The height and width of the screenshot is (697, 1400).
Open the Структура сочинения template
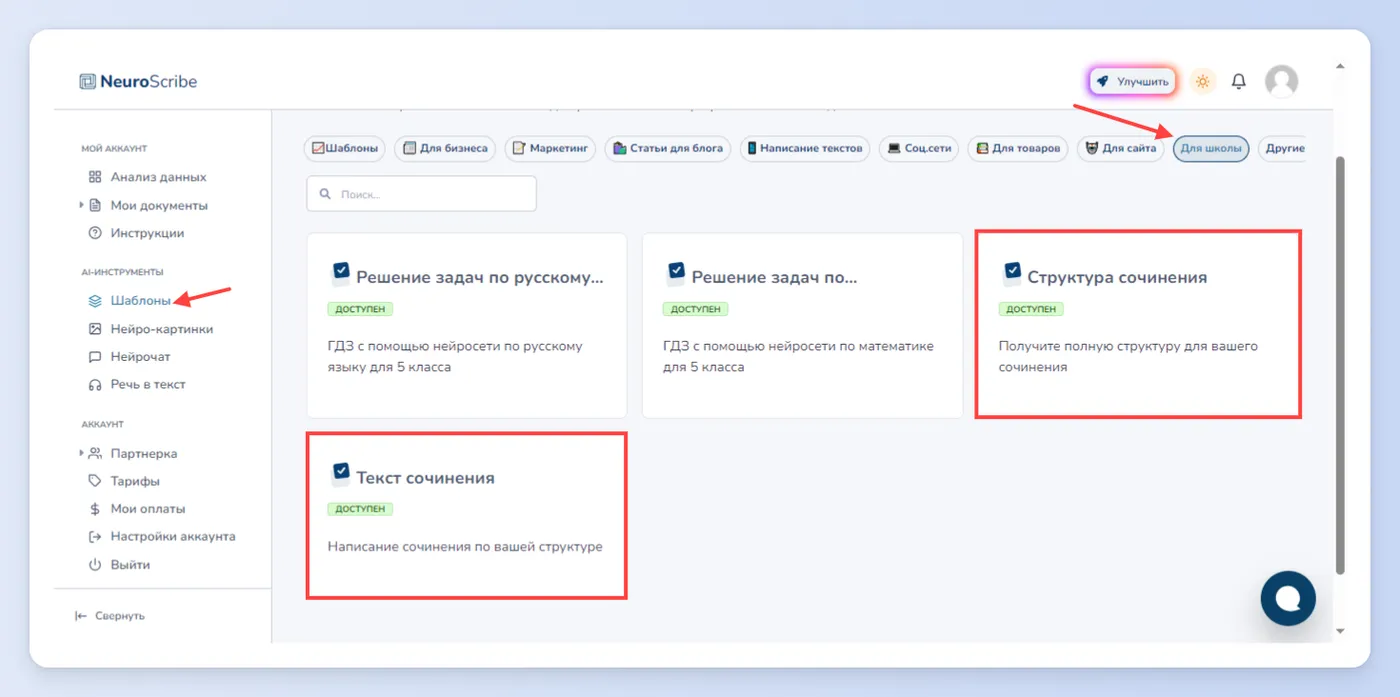1138,325
